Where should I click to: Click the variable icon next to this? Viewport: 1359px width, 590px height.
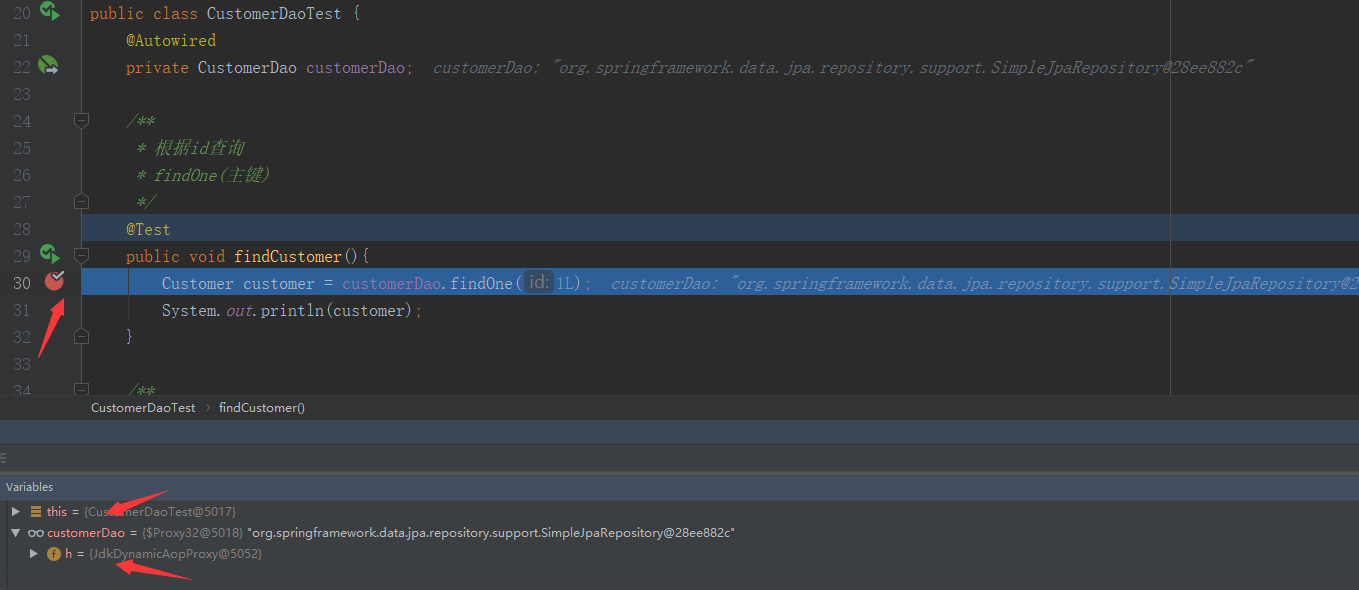(36, 510)
